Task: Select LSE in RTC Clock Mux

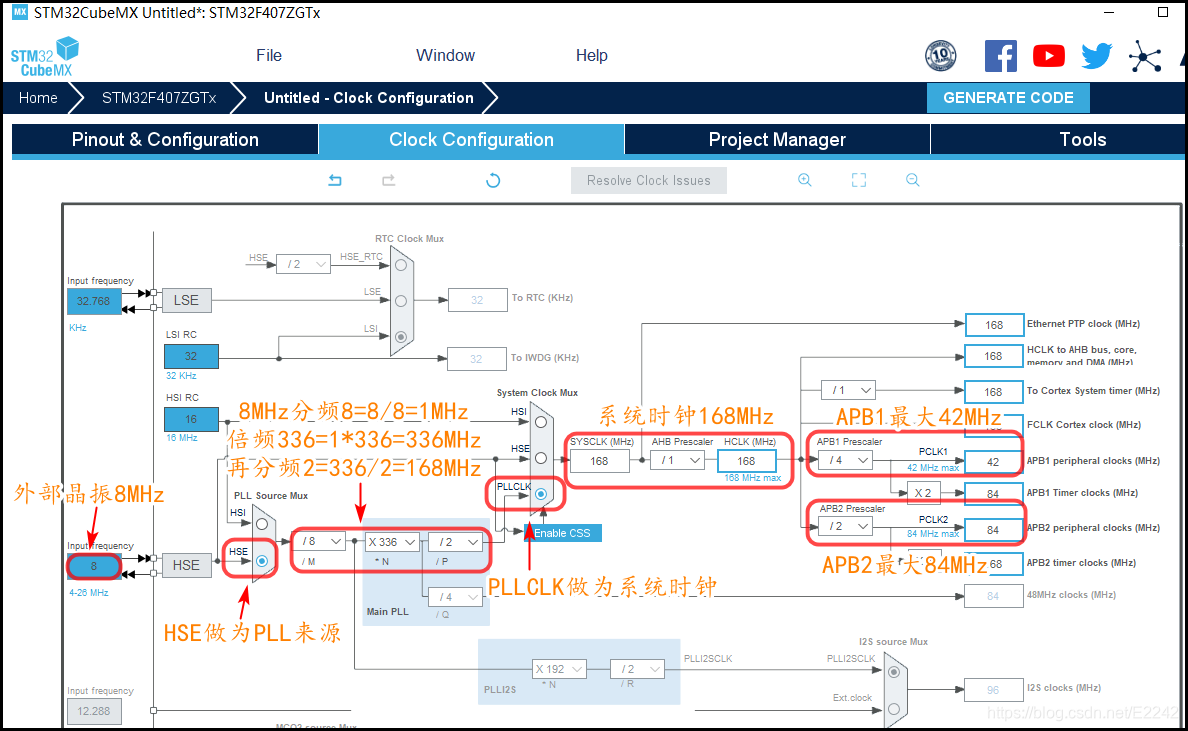Action: point(401,301)
